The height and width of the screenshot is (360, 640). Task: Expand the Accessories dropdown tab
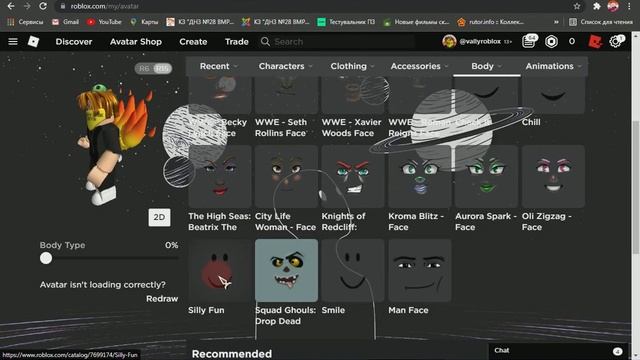click(x=419, y=66)
